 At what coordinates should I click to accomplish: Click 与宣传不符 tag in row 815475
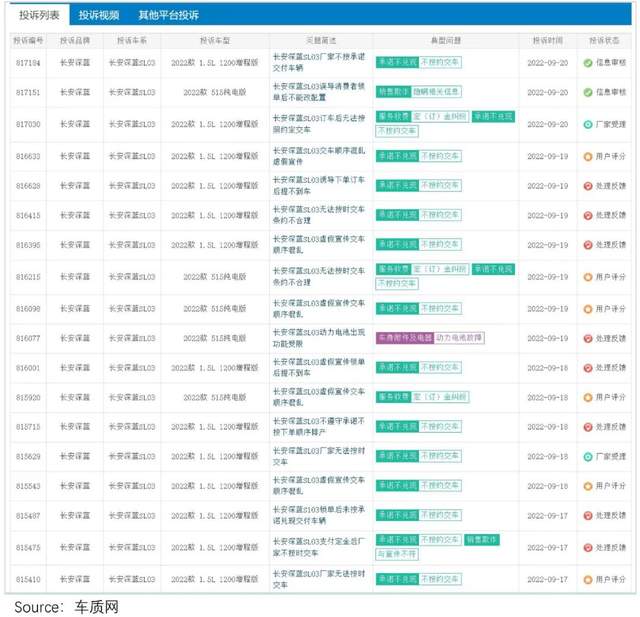(397, 554)
